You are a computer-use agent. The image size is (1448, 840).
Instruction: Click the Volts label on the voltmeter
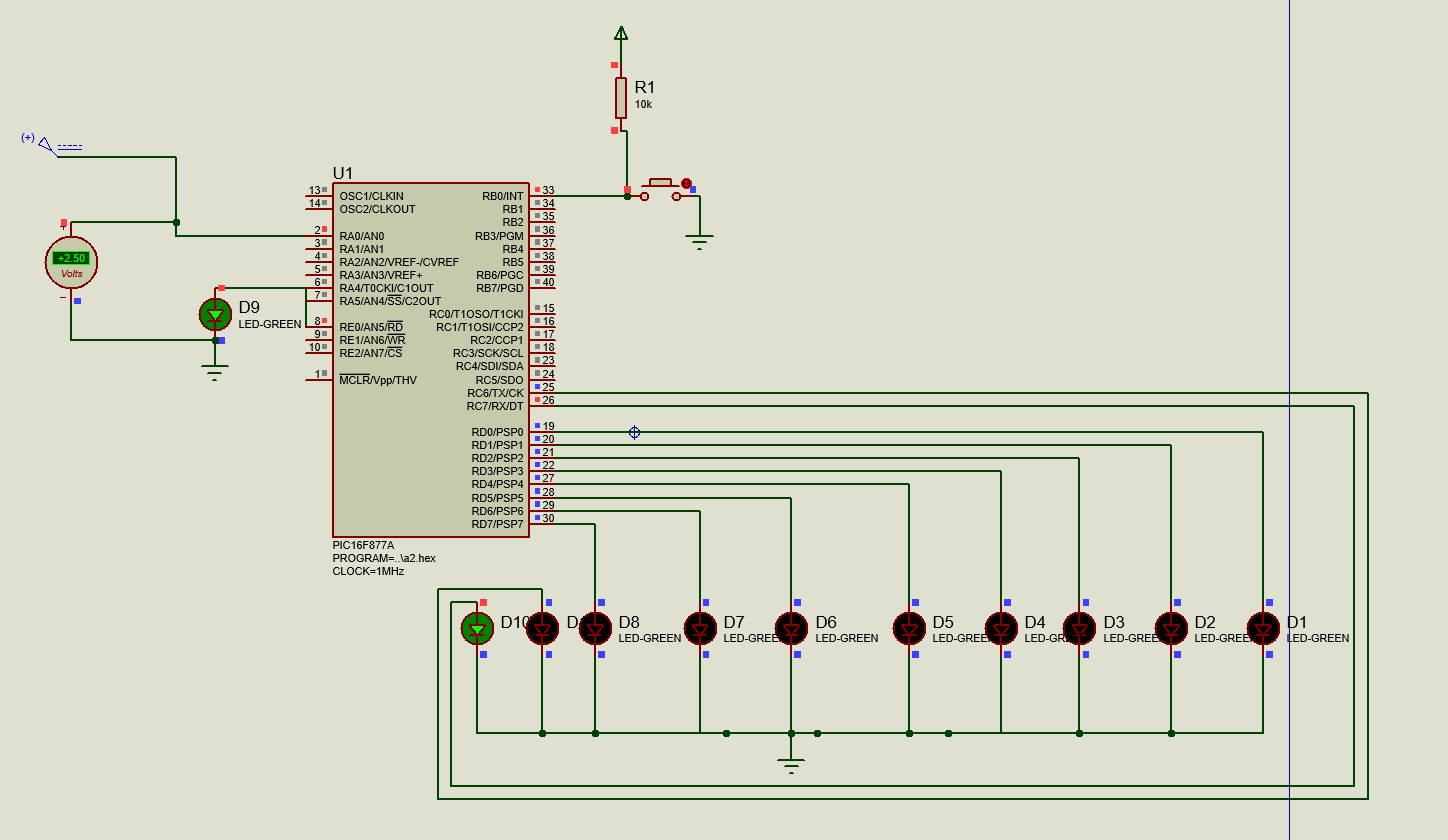(72, 273)
